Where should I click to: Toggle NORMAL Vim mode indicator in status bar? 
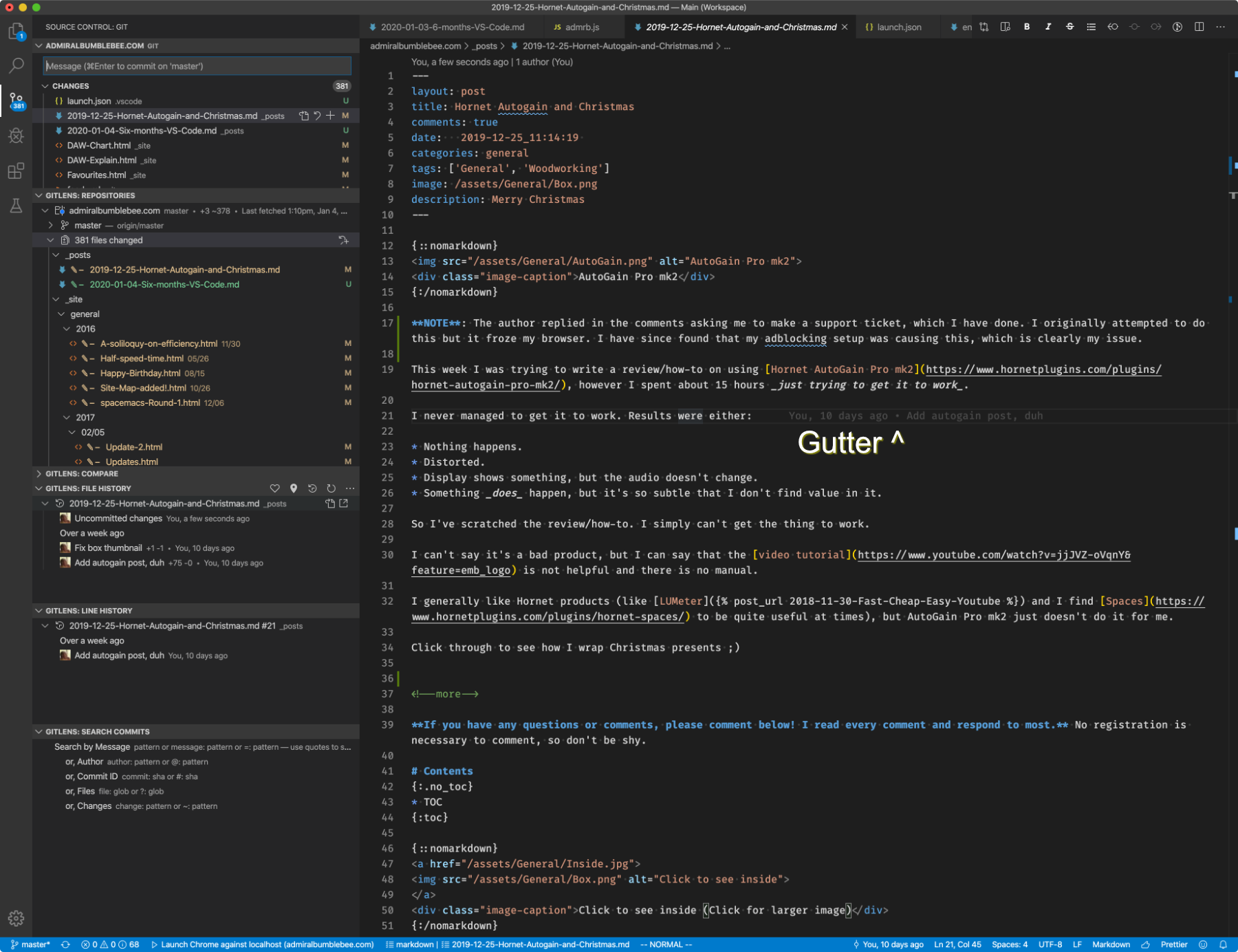pyautogui.click(x=664, y=944)
